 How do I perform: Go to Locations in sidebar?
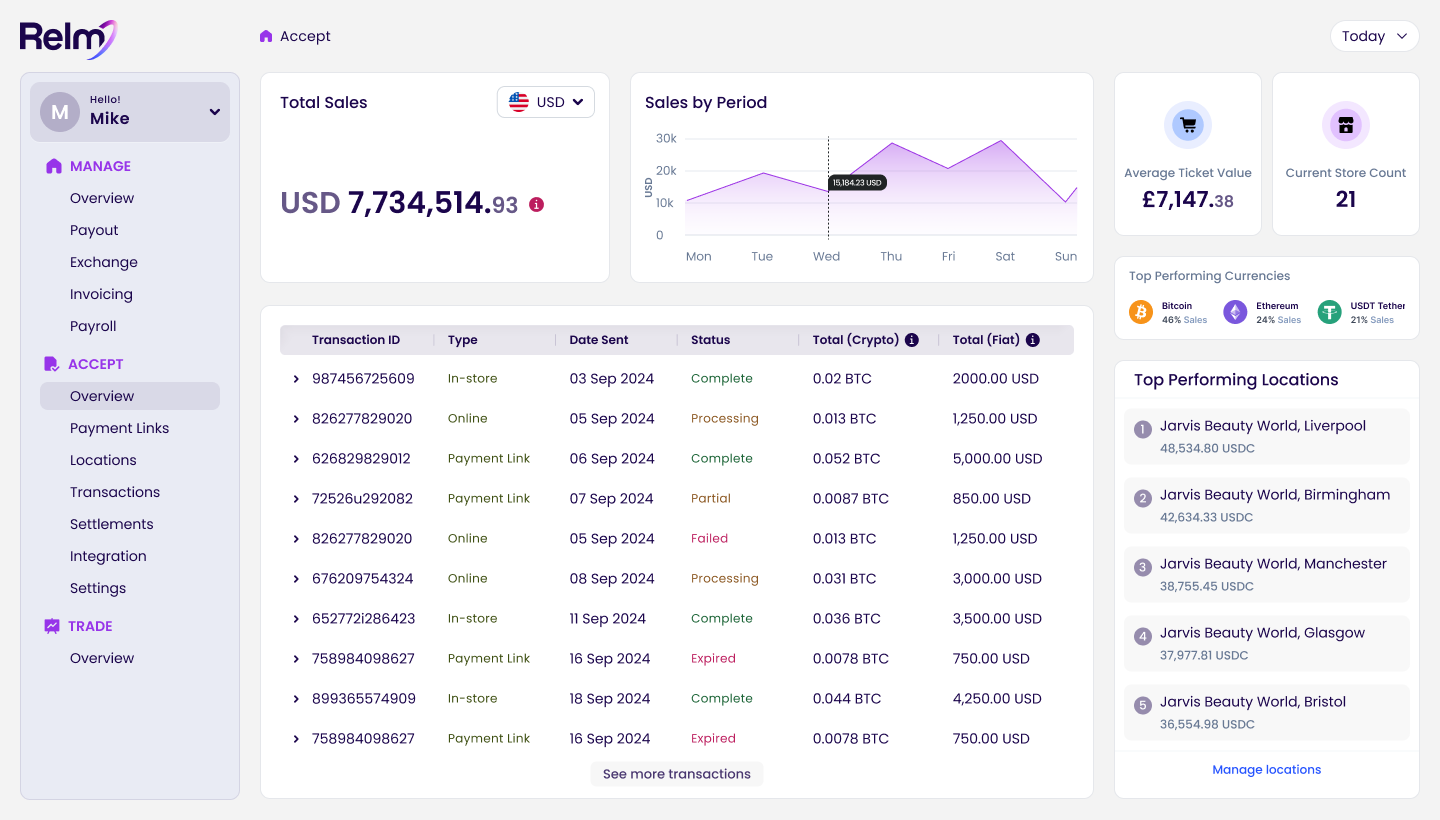(103, 460)
